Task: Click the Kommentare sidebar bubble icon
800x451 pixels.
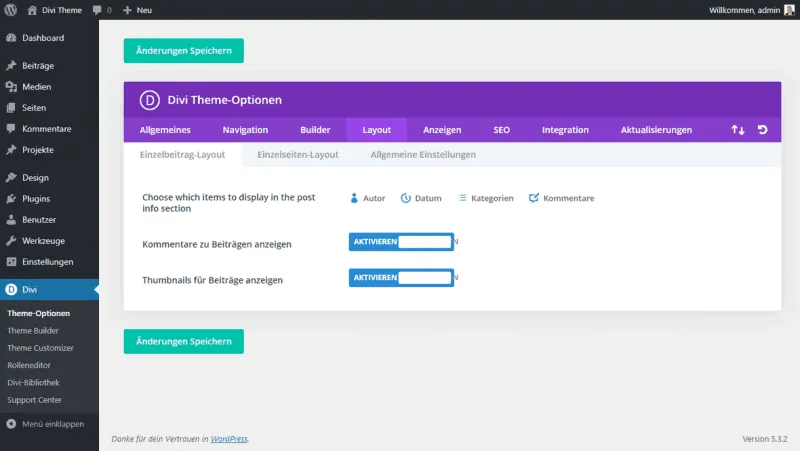Action: pos(11,129)
